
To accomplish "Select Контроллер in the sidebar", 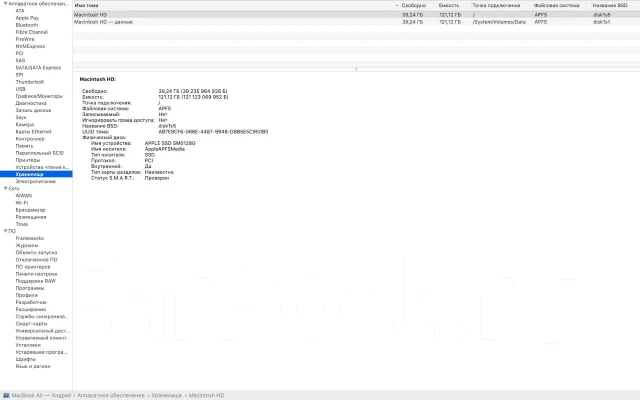I will (30, 139).
